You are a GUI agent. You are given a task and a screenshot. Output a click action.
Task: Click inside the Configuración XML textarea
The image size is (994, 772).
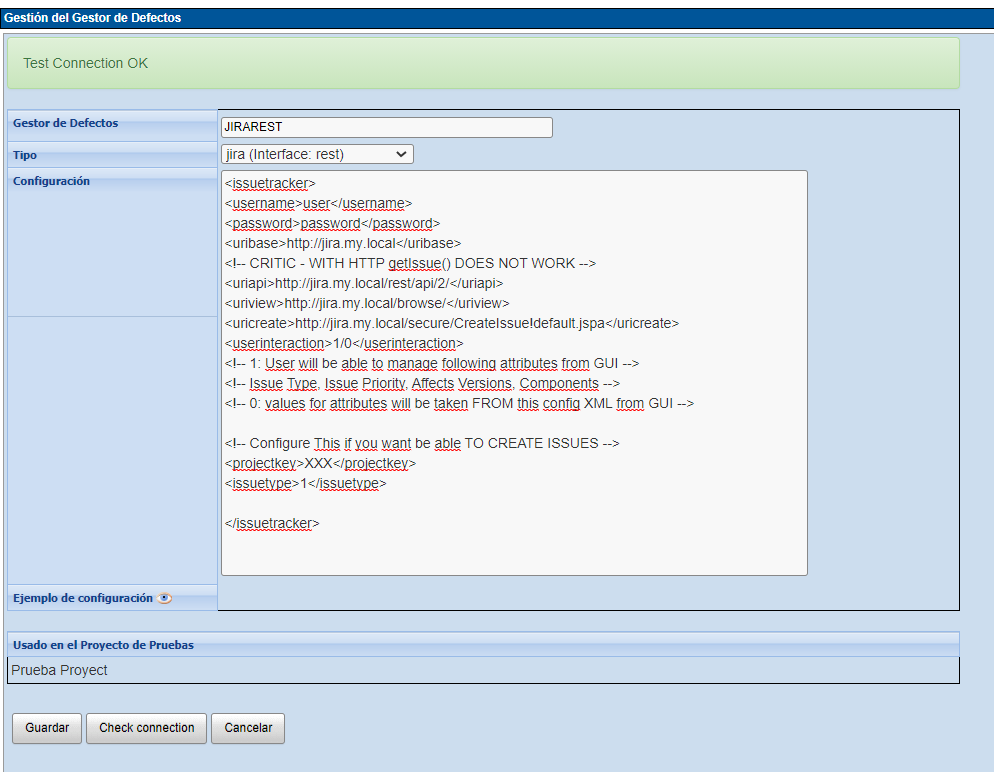pyautogui.click(x=514, y=373)
